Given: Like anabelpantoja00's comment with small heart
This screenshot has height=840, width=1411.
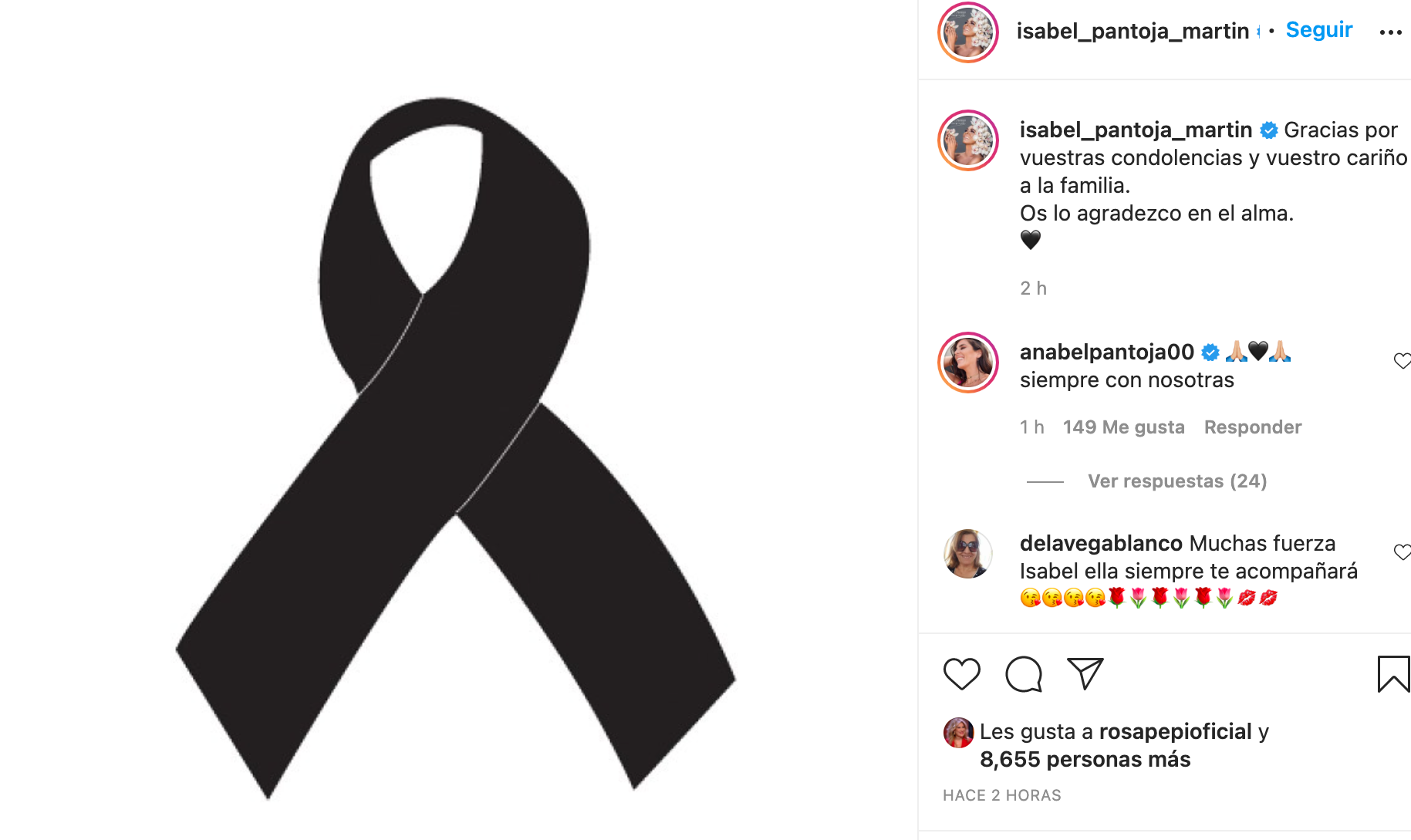Looking at the screenshot, I should (1402, 361).
